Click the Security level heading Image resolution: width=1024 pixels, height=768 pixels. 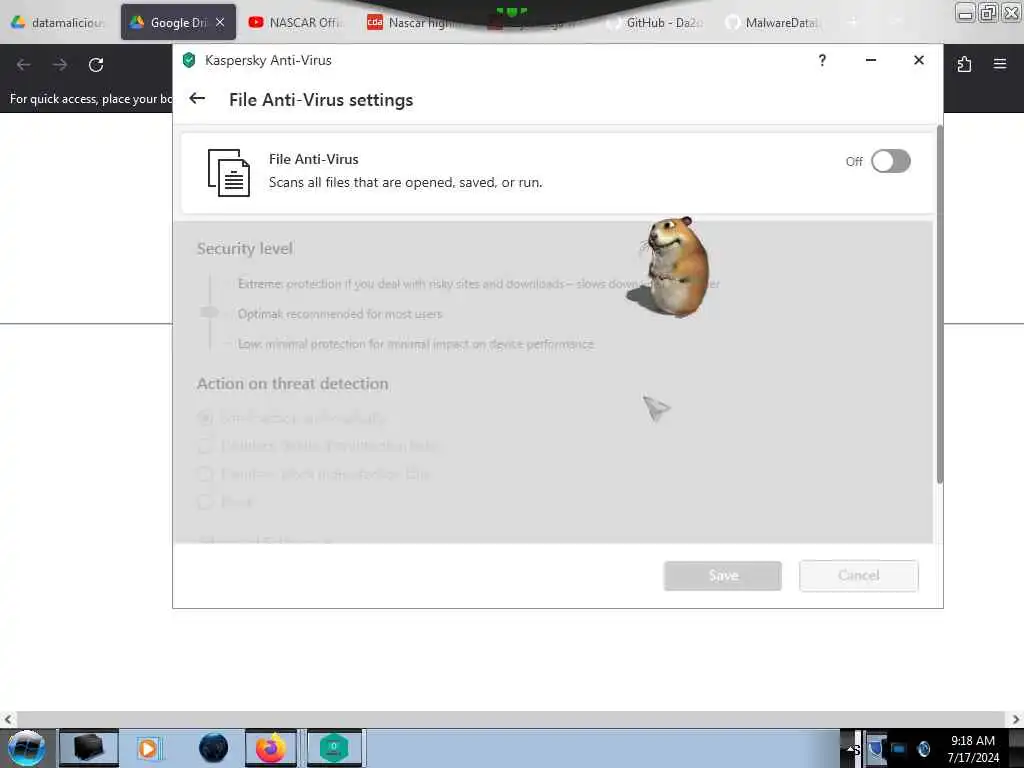(x=245, y=249)
